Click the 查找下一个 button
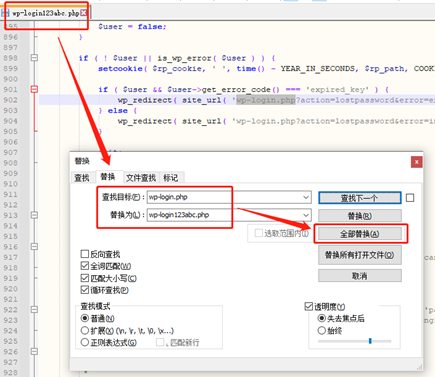The width and height of the screenshot is (435, 377). 360,198
